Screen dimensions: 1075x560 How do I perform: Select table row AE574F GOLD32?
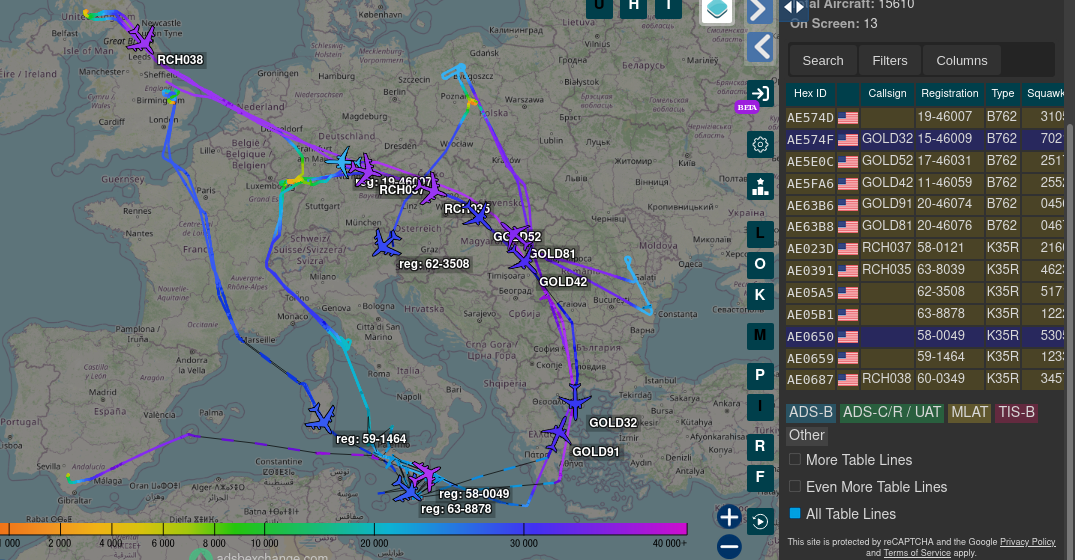926,139
